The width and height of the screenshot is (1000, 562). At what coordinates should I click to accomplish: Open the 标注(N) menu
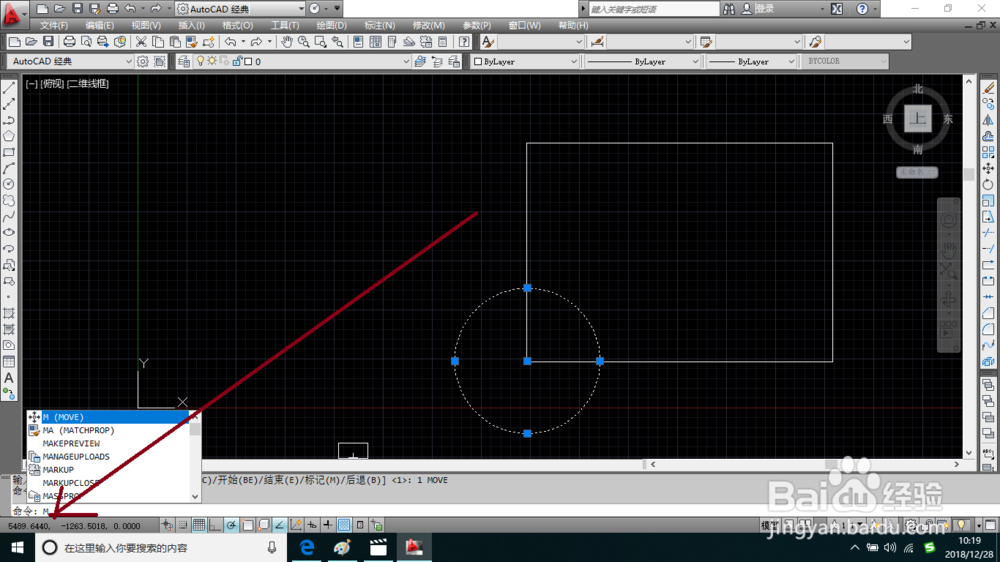click(x=379, y=26)
